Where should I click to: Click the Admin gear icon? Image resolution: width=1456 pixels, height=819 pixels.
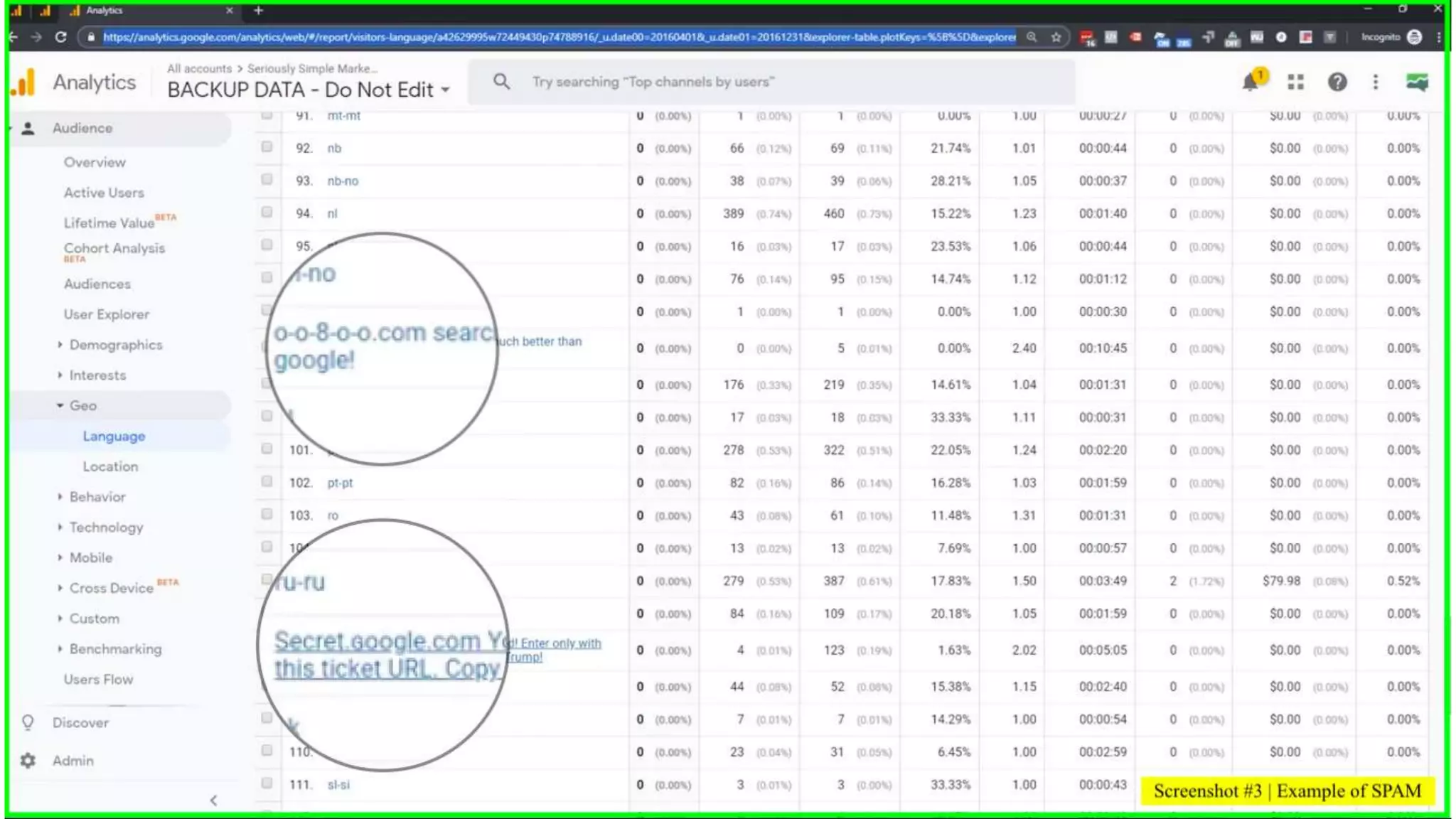[x=28, y=761]
